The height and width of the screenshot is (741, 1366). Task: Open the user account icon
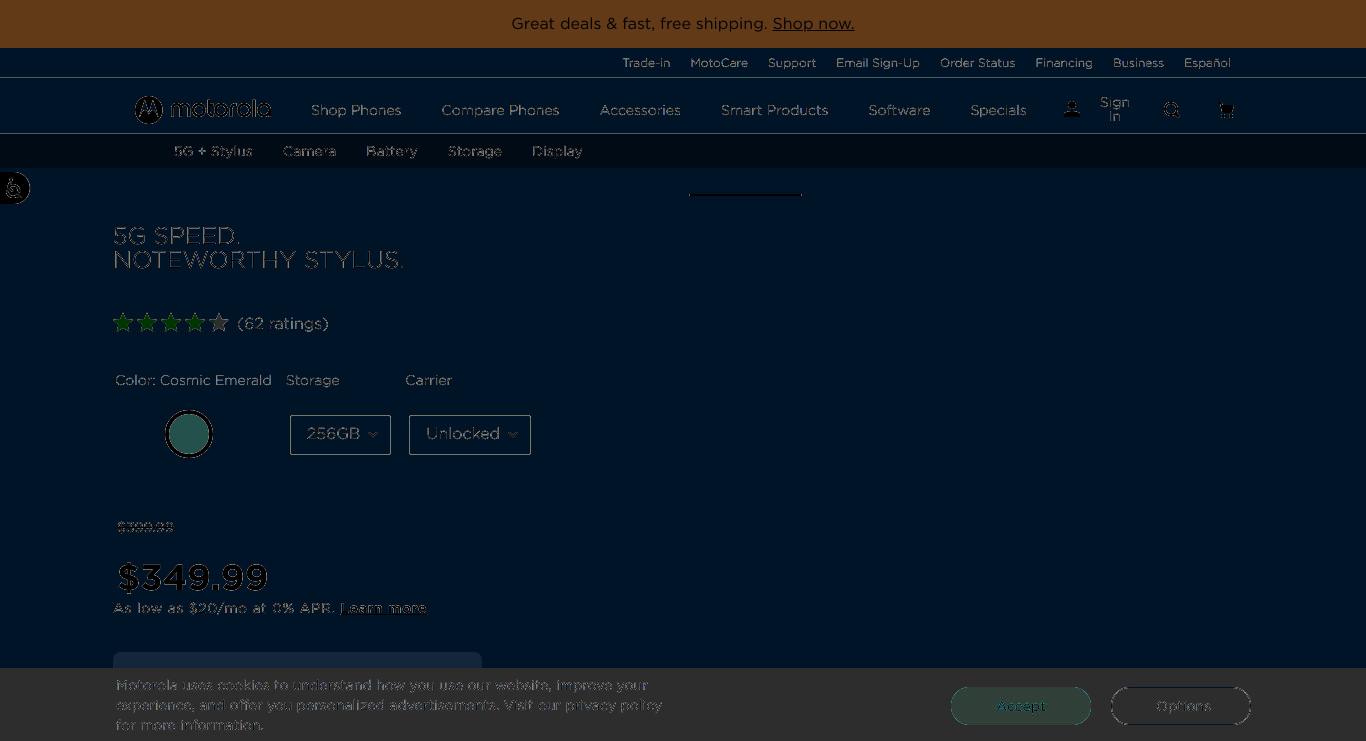pos(1071,109)
